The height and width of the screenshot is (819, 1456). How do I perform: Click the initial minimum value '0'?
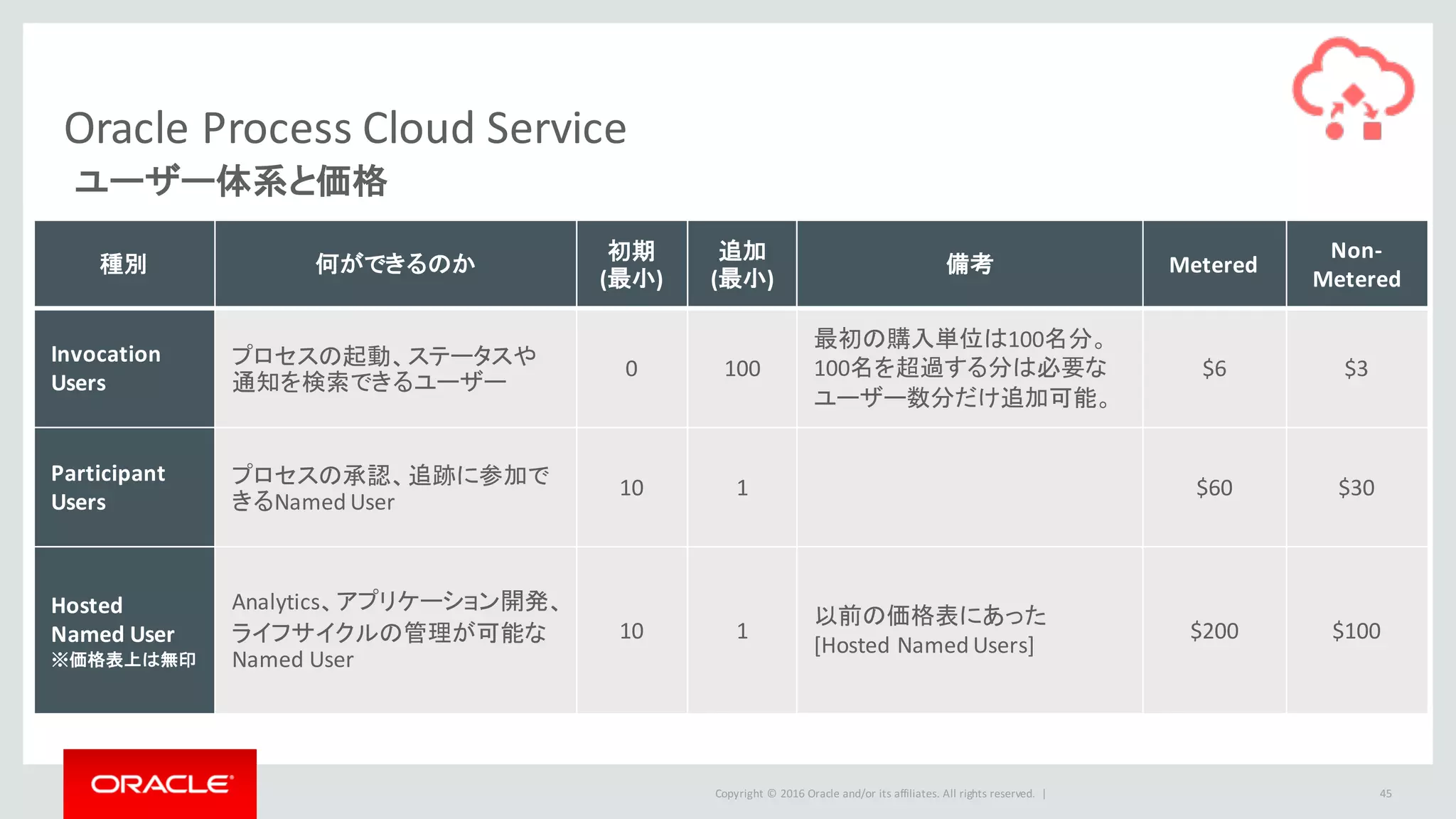(x=631, y=368)
